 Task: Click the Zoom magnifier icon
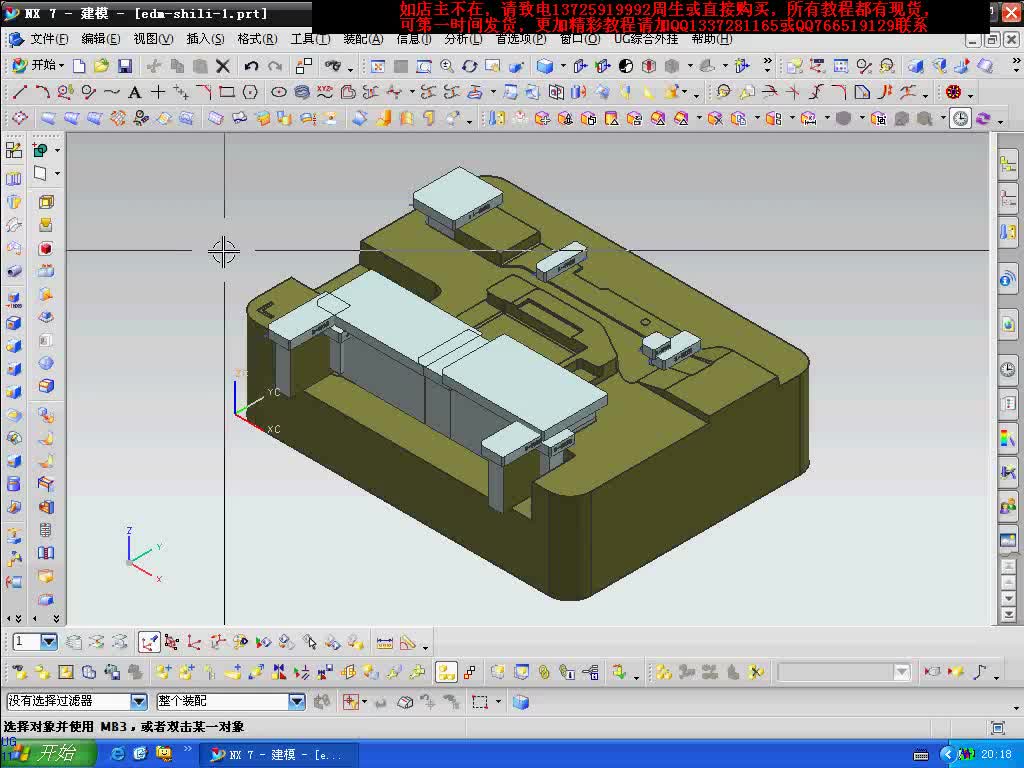coord(447,66)
